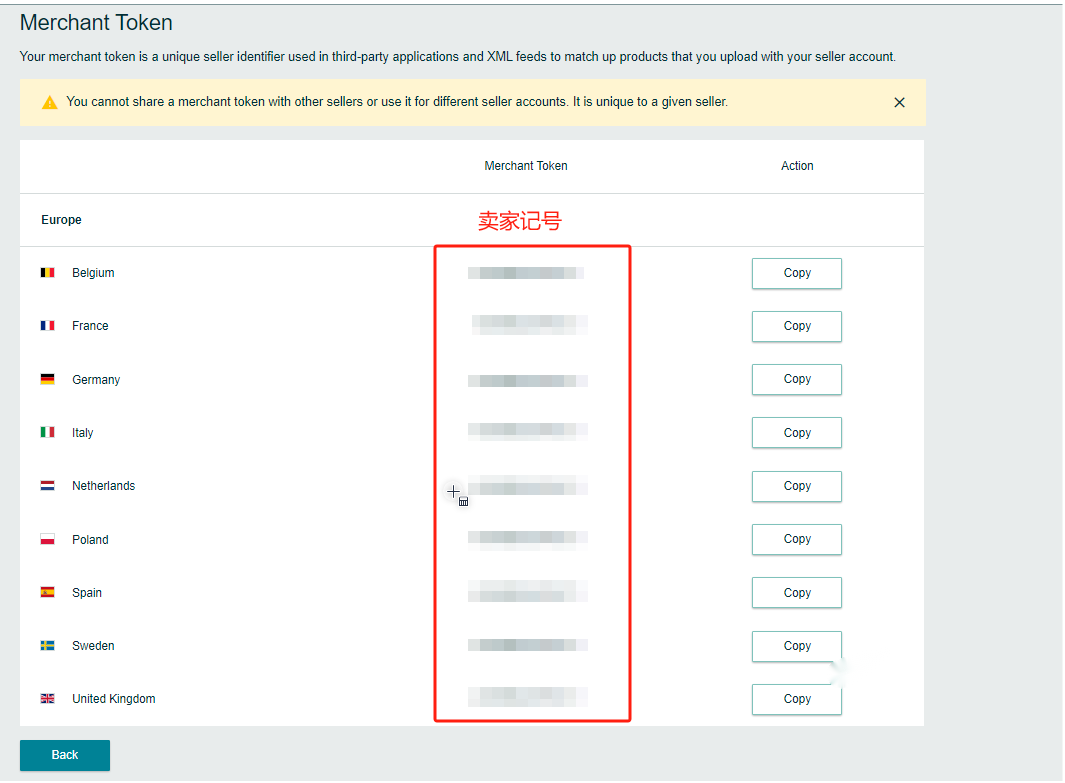Click the blurred Poland token value
This screenshot has width=1065, height=783.
click(528, 539)
